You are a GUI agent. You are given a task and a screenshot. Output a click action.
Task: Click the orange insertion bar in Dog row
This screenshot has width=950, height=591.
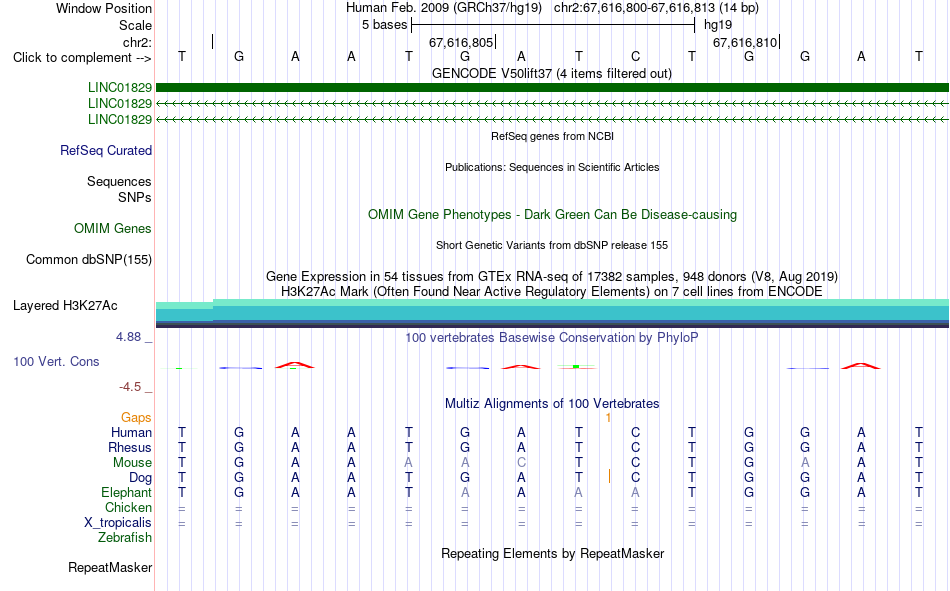[609, 477]
